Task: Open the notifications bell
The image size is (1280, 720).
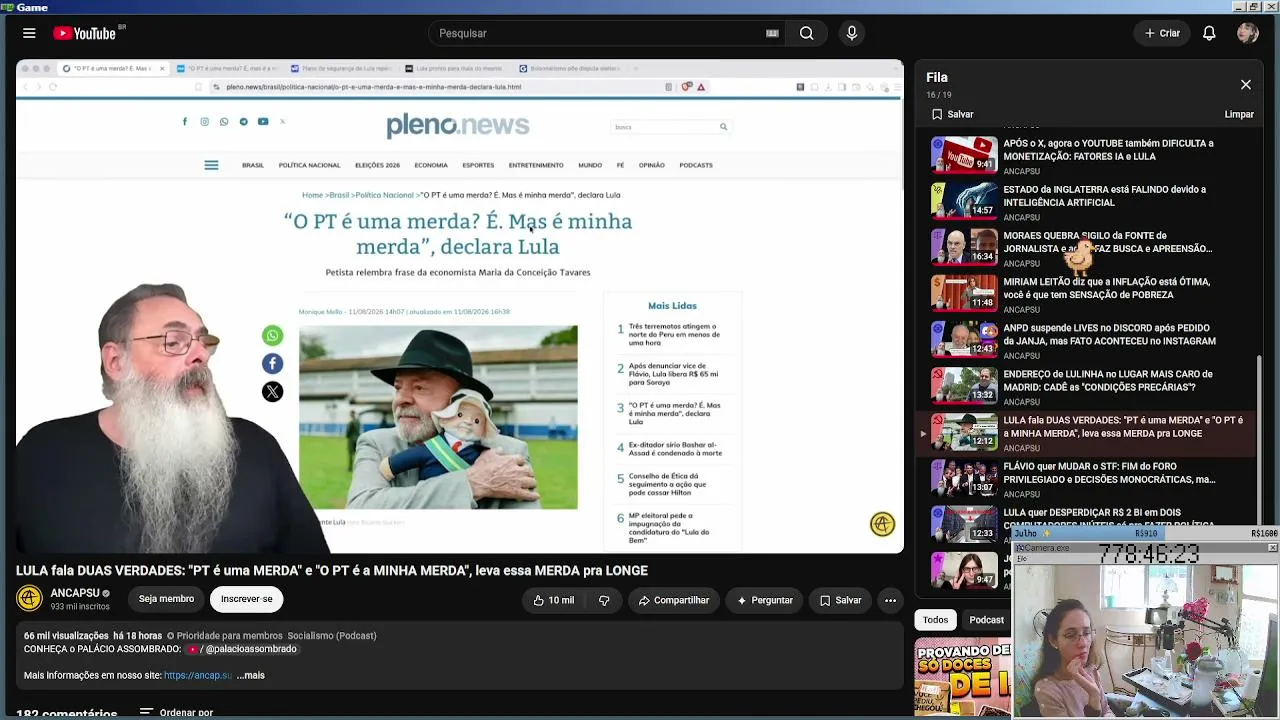Action: pos(1209,33)
